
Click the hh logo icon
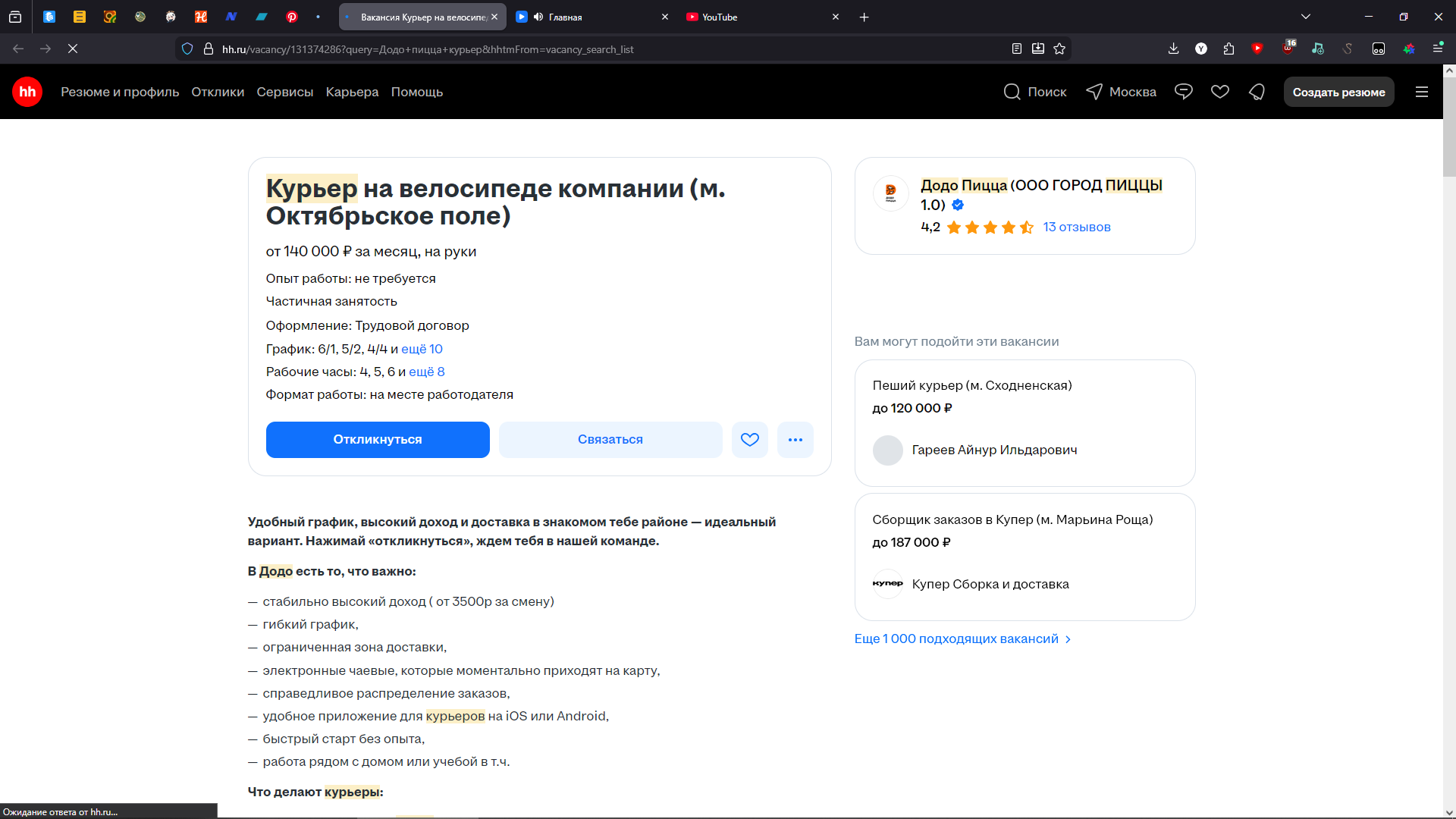pos(27,92)
